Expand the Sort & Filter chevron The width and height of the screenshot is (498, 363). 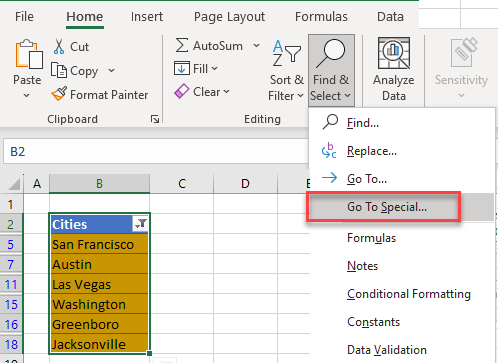click(300, 96)
